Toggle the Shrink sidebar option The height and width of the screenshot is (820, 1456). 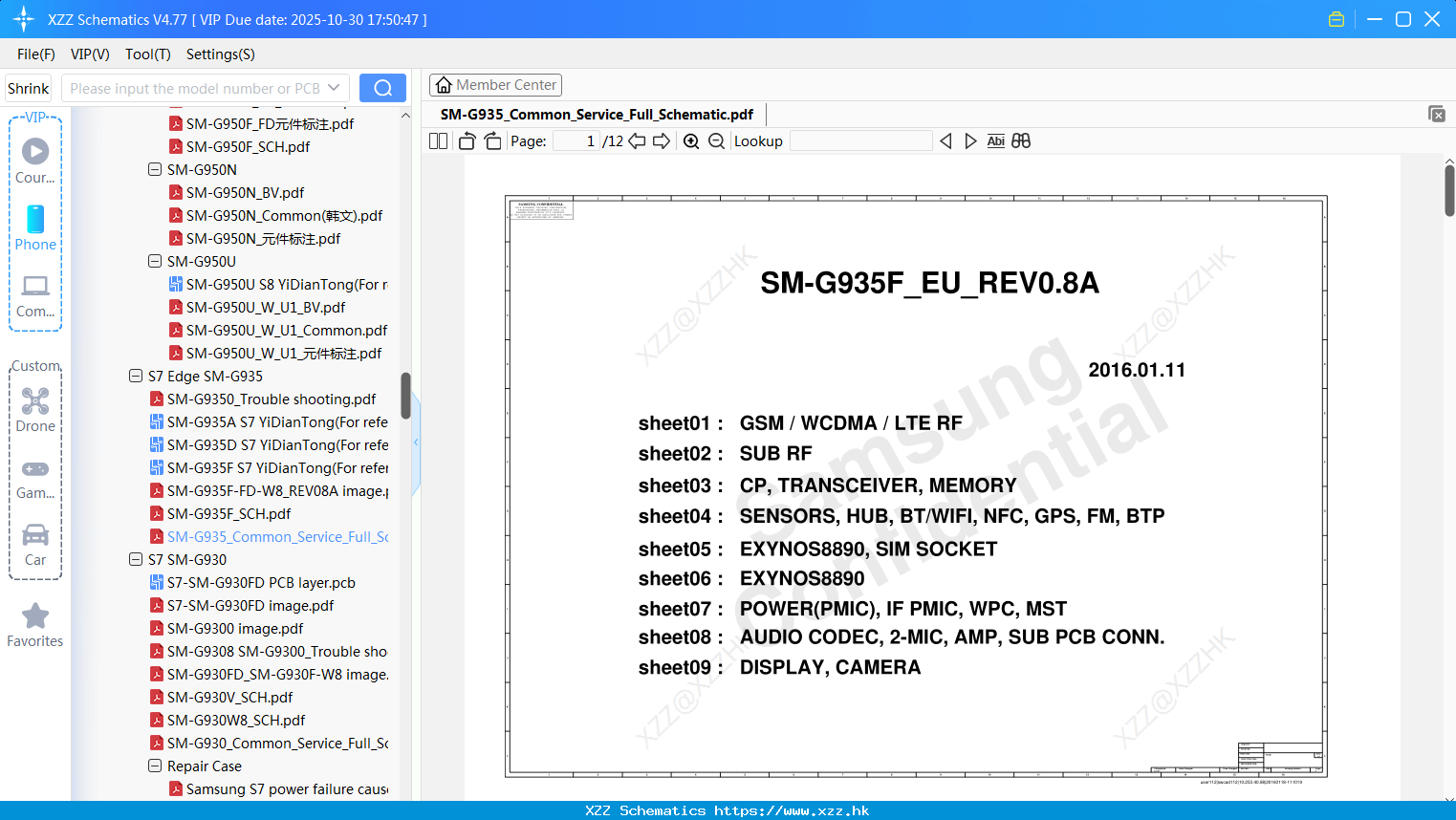tap(28, 87)
